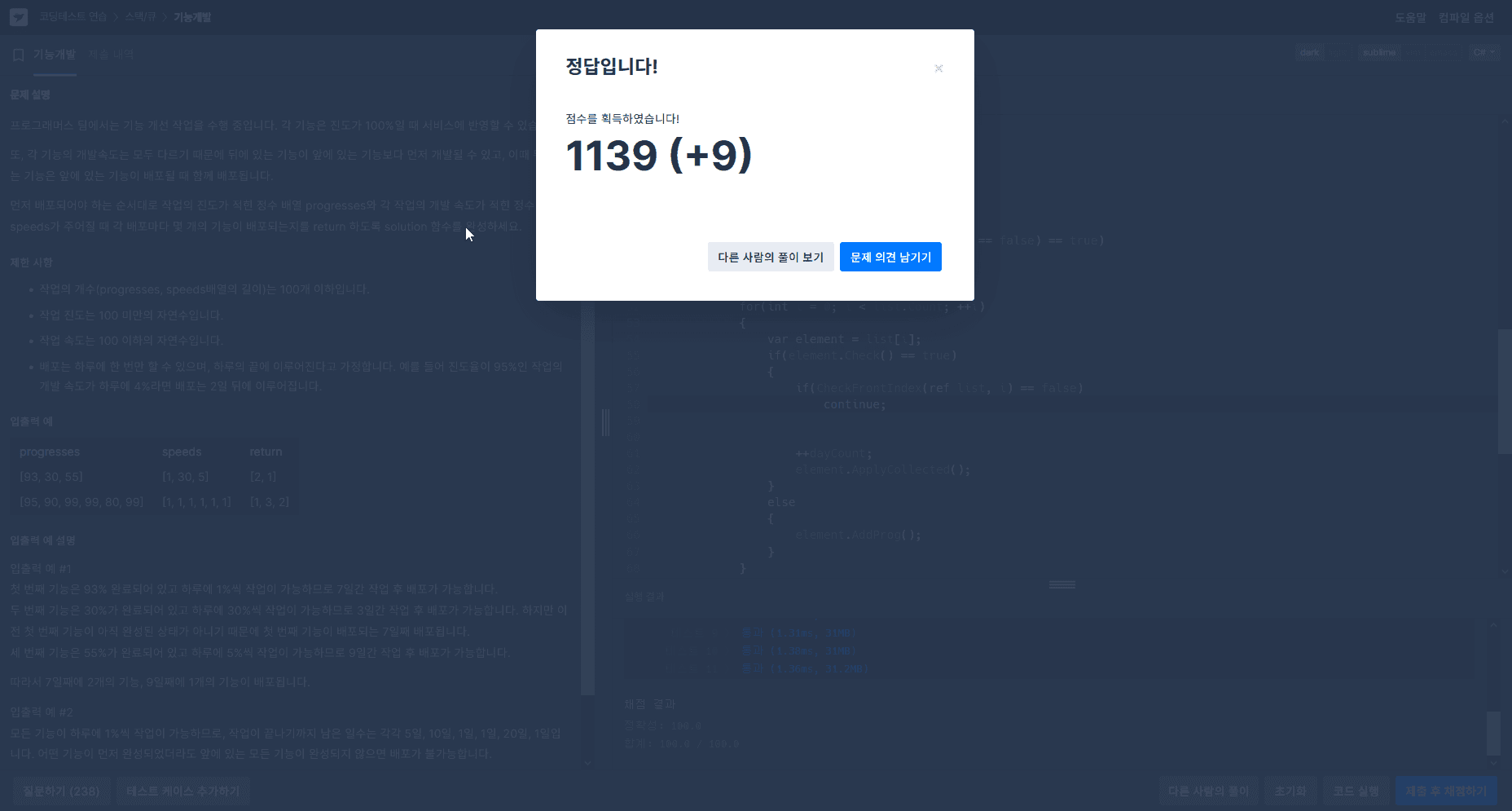Select the 기능개발 tab

pos(55,55)
